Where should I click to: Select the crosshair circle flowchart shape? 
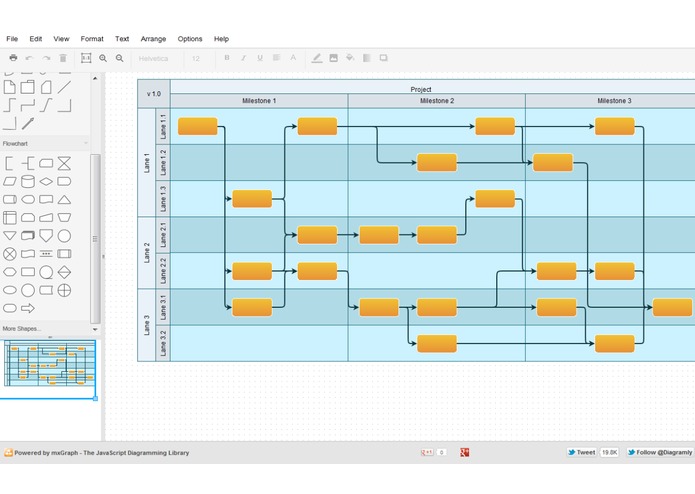click(64, 290)
